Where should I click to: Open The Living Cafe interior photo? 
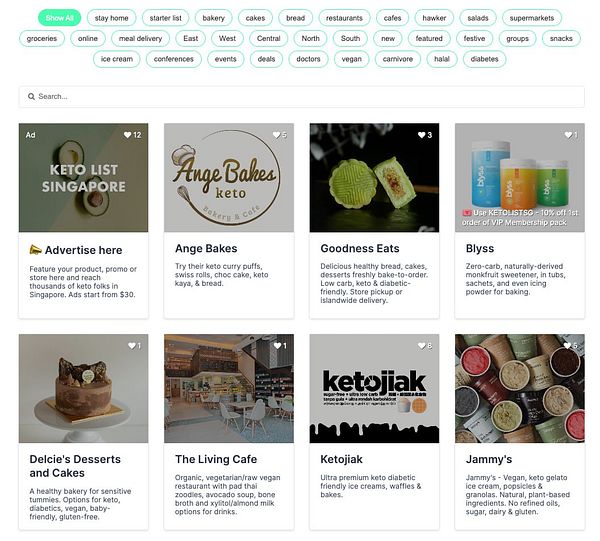(x=229, y=388)
